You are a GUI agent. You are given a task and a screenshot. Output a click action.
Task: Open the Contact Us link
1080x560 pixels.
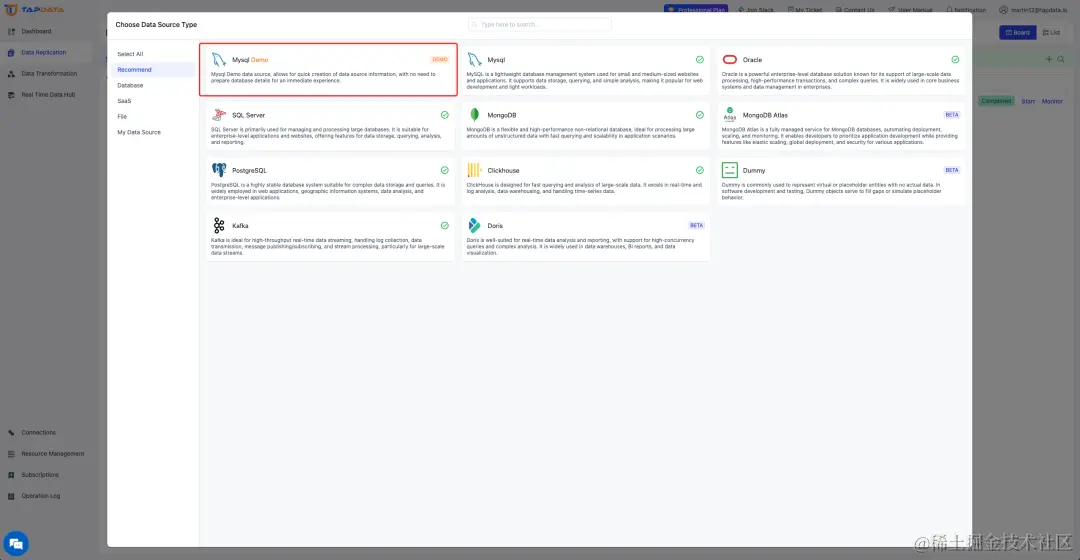pos(855,10)
